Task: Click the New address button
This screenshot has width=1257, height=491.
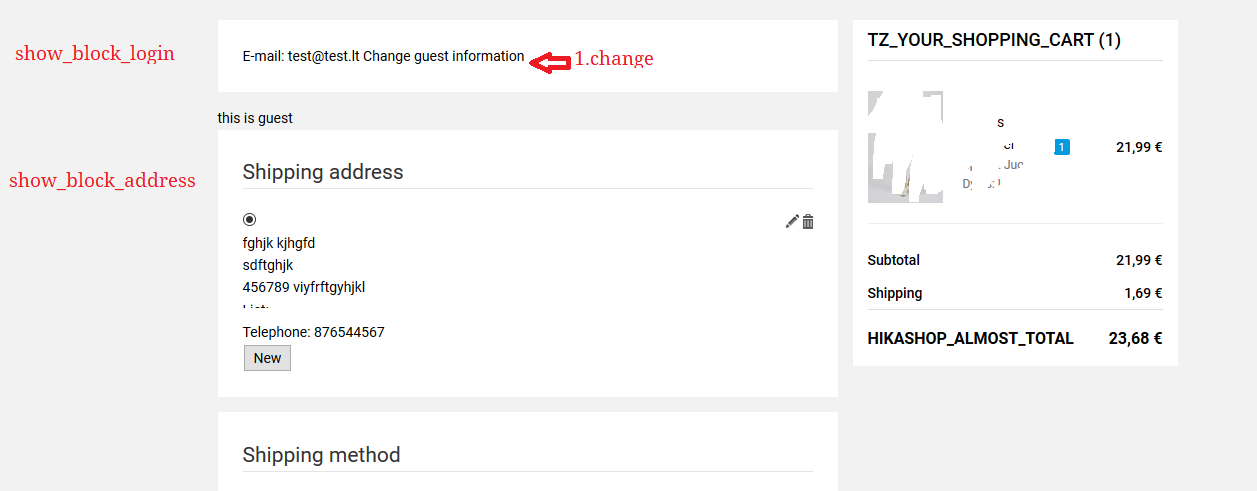Action: click(267, 358)
